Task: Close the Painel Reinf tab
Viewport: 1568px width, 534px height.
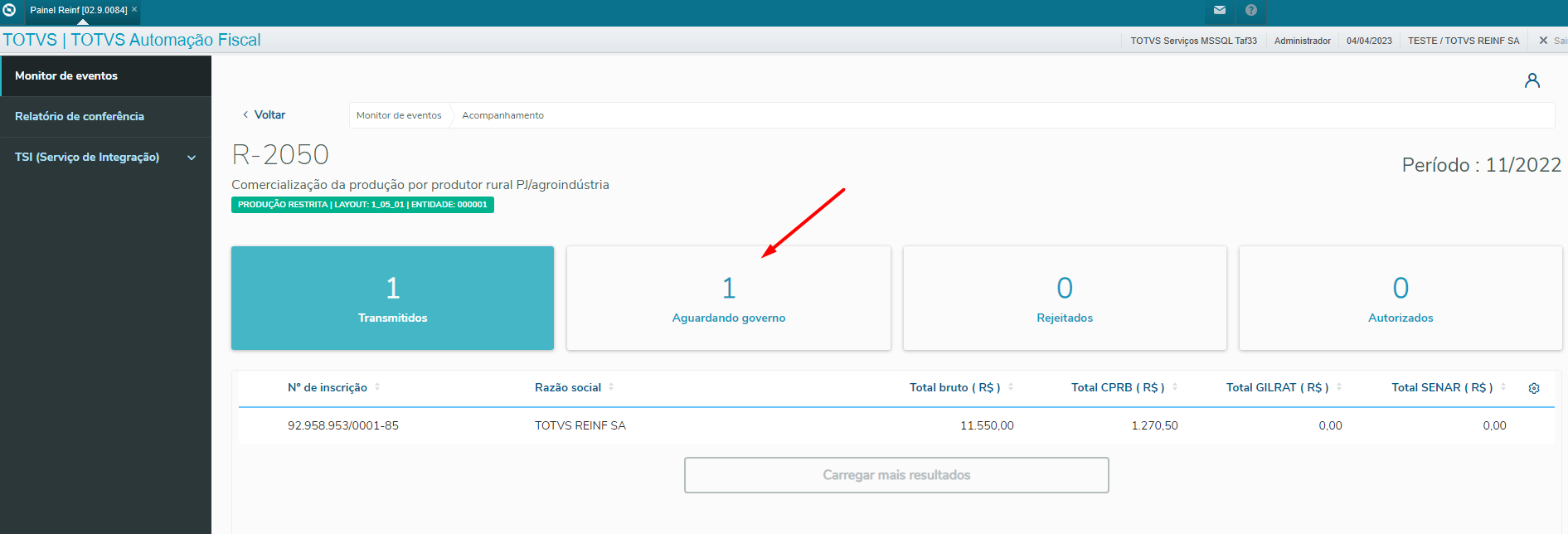Action: point(134,9)
